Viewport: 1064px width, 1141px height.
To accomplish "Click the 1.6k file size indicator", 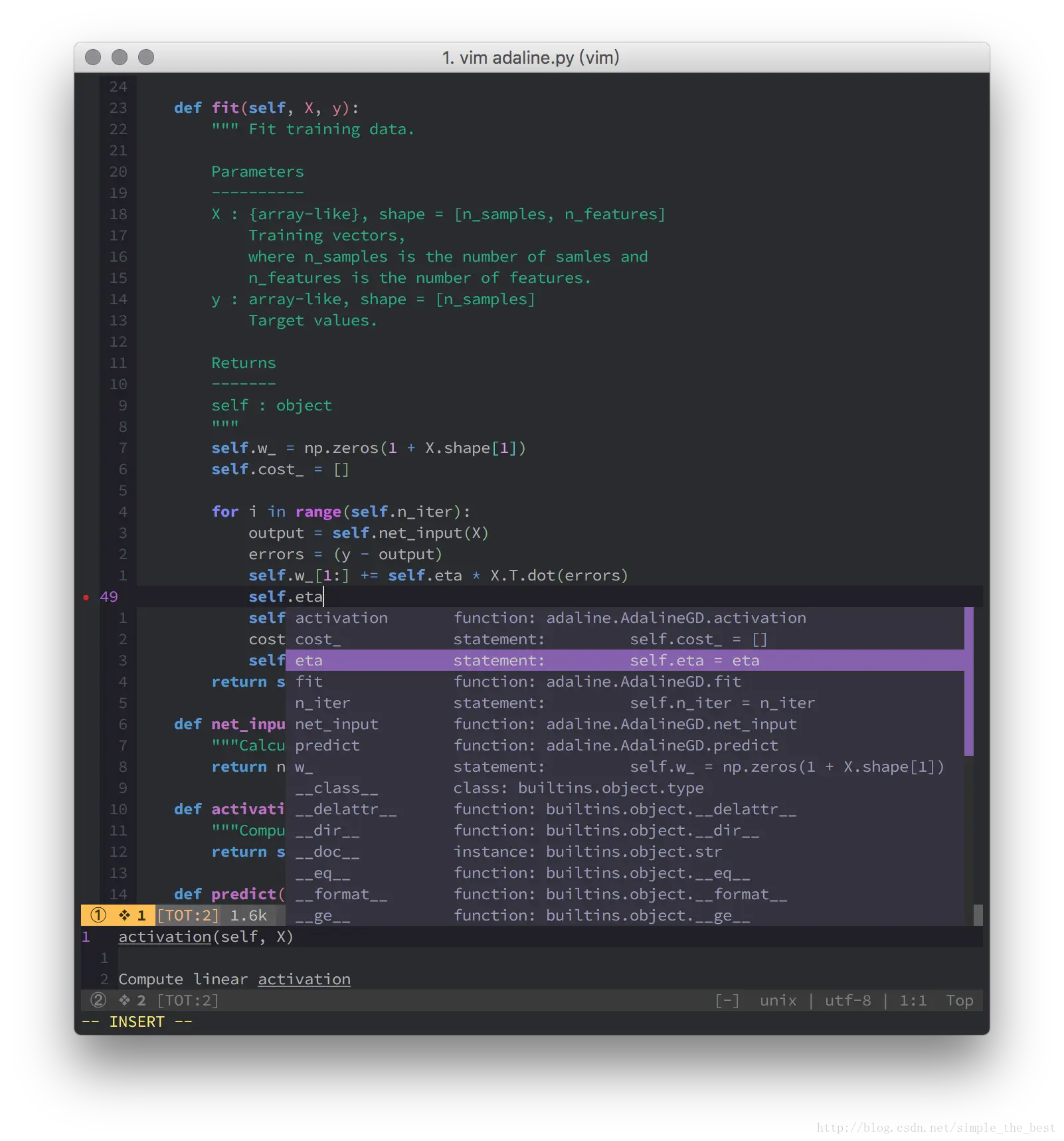I will click(248, 915).
